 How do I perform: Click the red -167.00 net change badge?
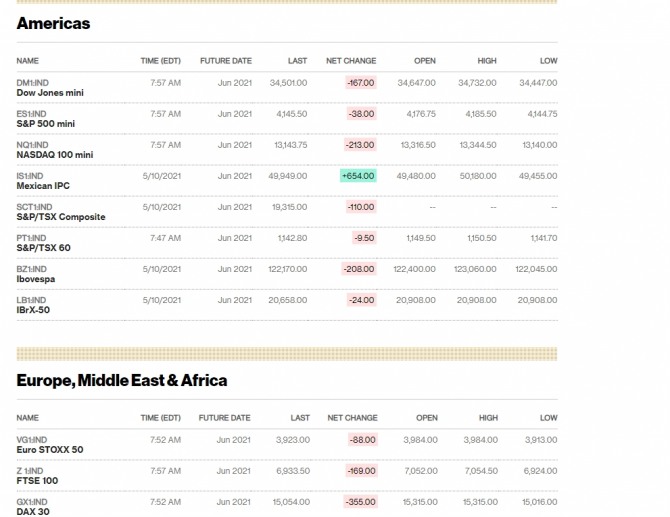coord(360,83)
